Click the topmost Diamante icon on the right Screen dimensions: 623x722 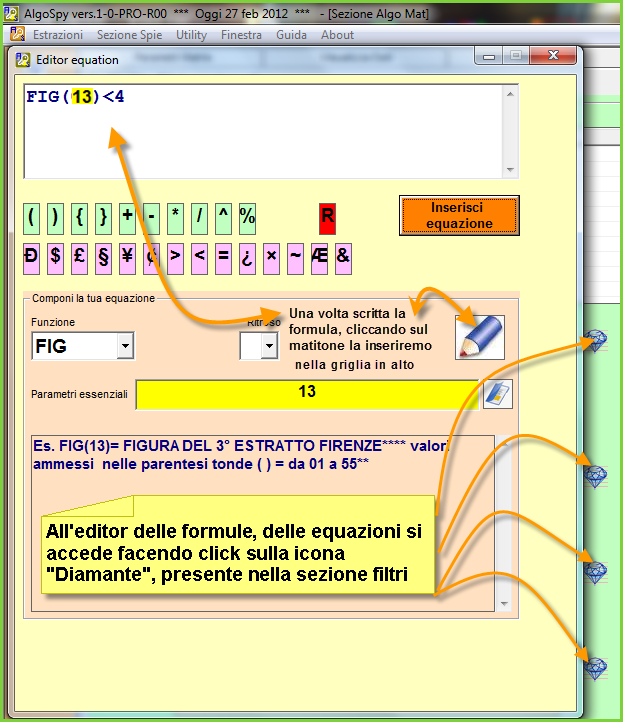[x=596, y=342]
